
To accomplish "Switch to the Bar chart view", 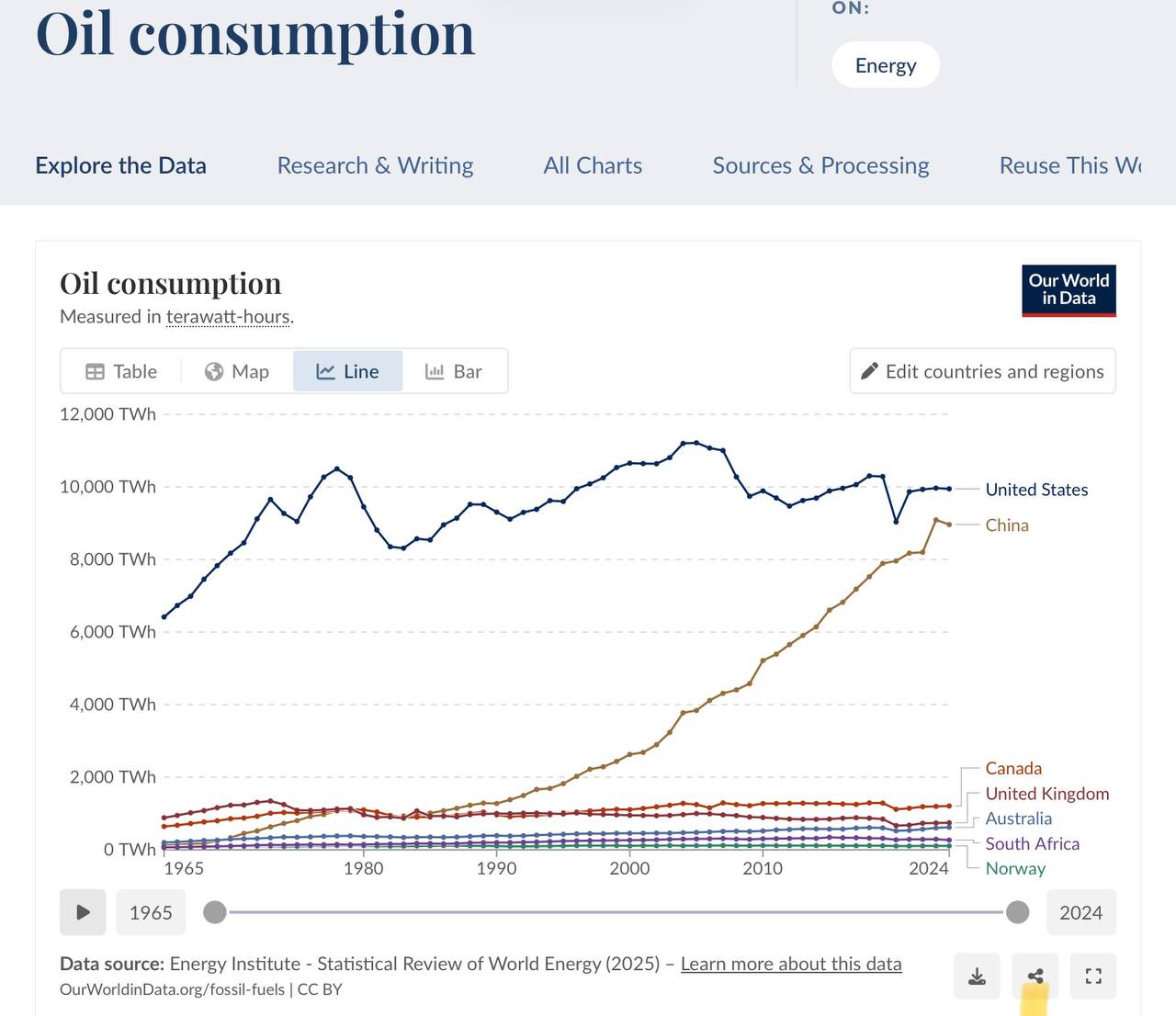I will point(454,371).
